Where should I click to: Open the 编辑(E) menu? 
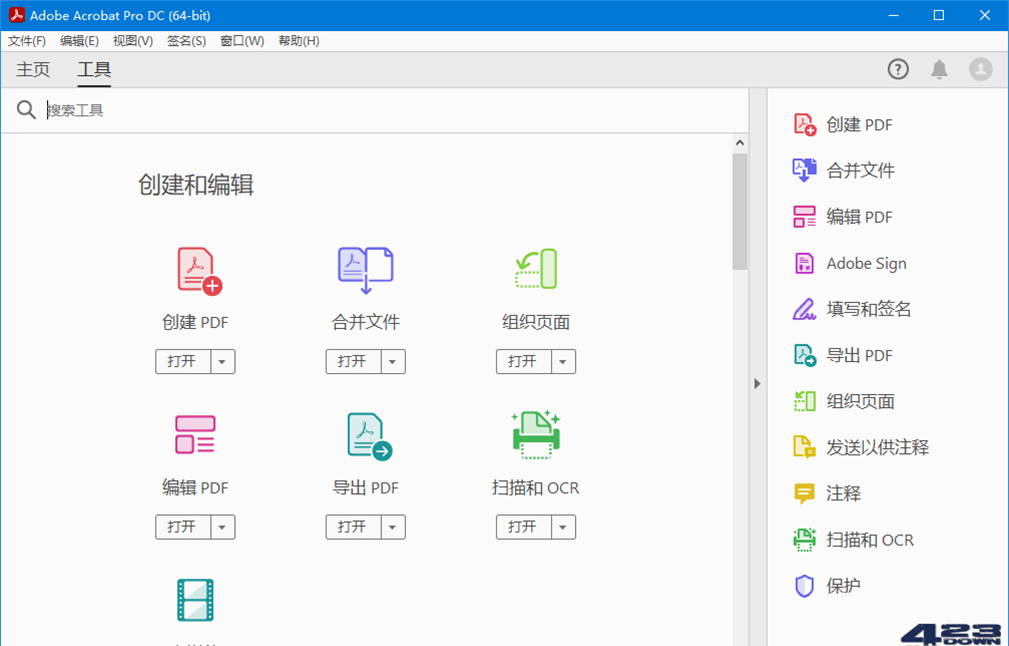tap(79, 41)
